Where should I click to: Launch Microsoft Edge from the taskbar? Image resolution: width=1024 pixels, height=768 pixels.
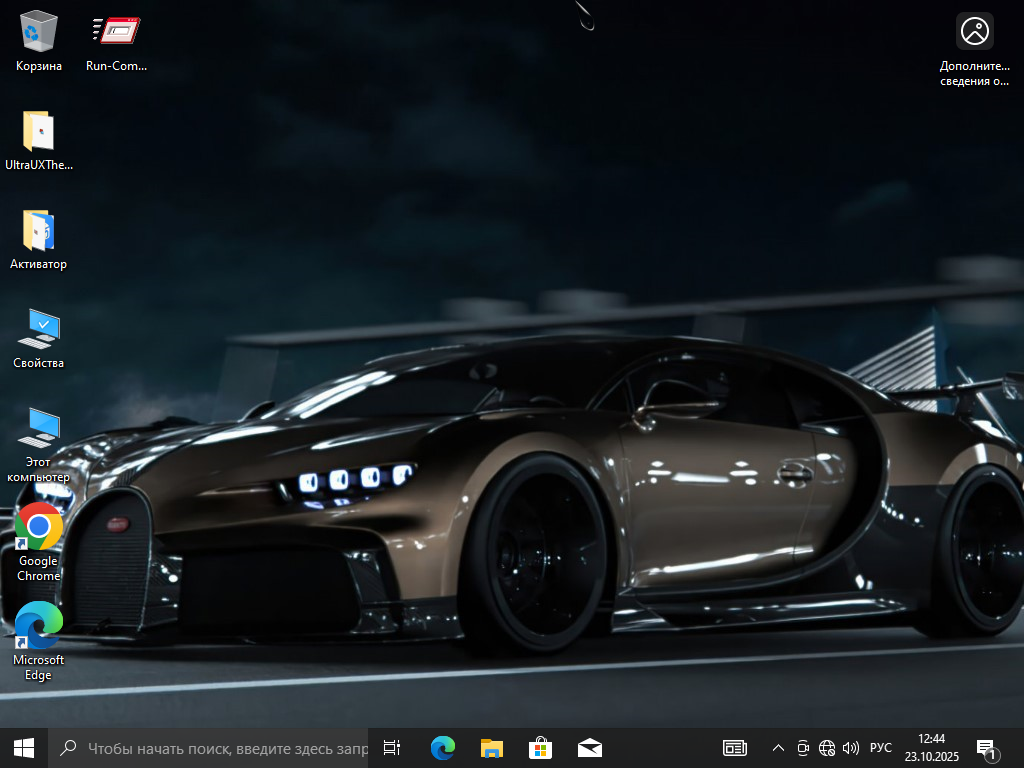tap(442, 747)
